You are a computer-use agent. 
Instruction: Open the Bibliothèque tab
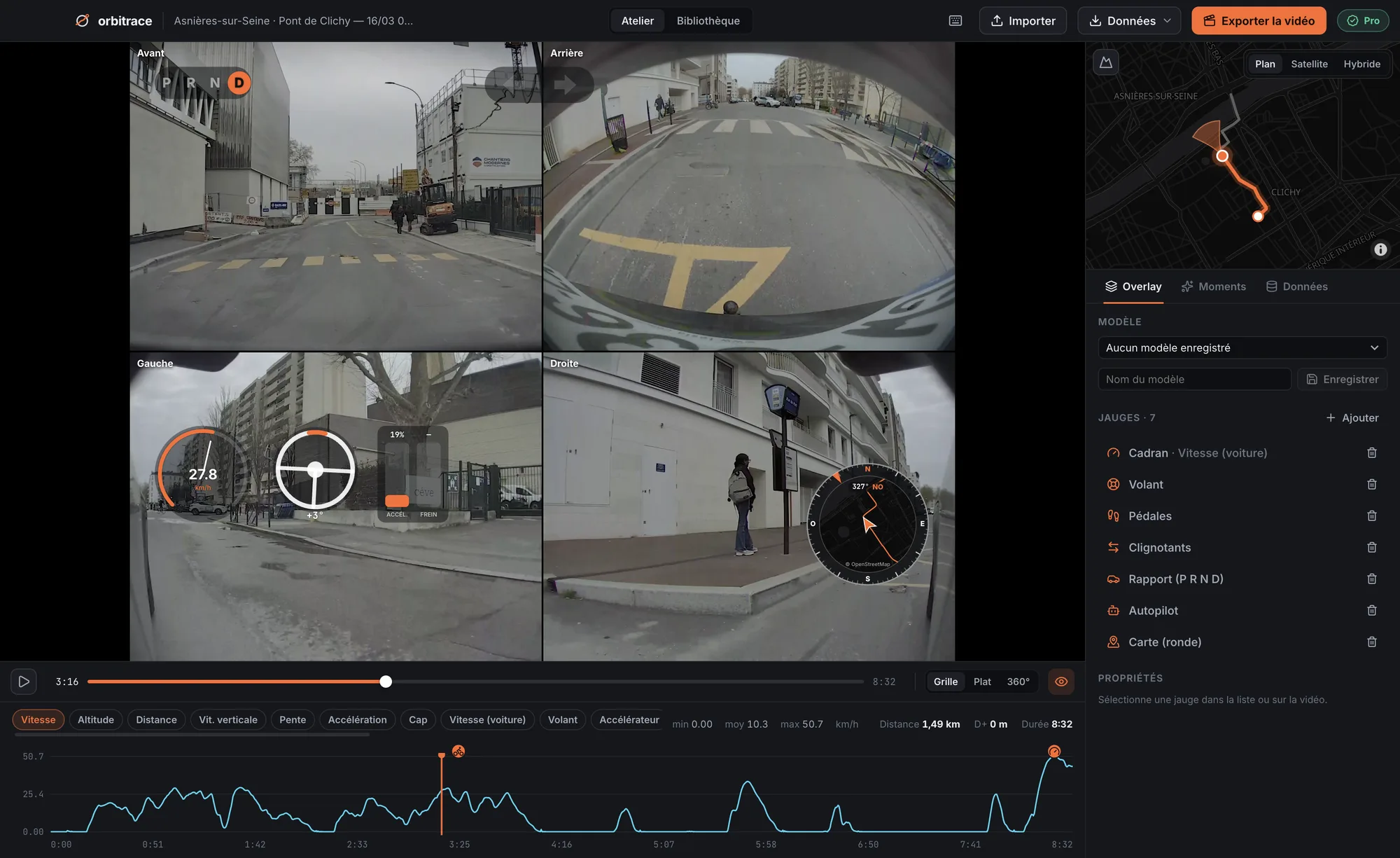708,20
